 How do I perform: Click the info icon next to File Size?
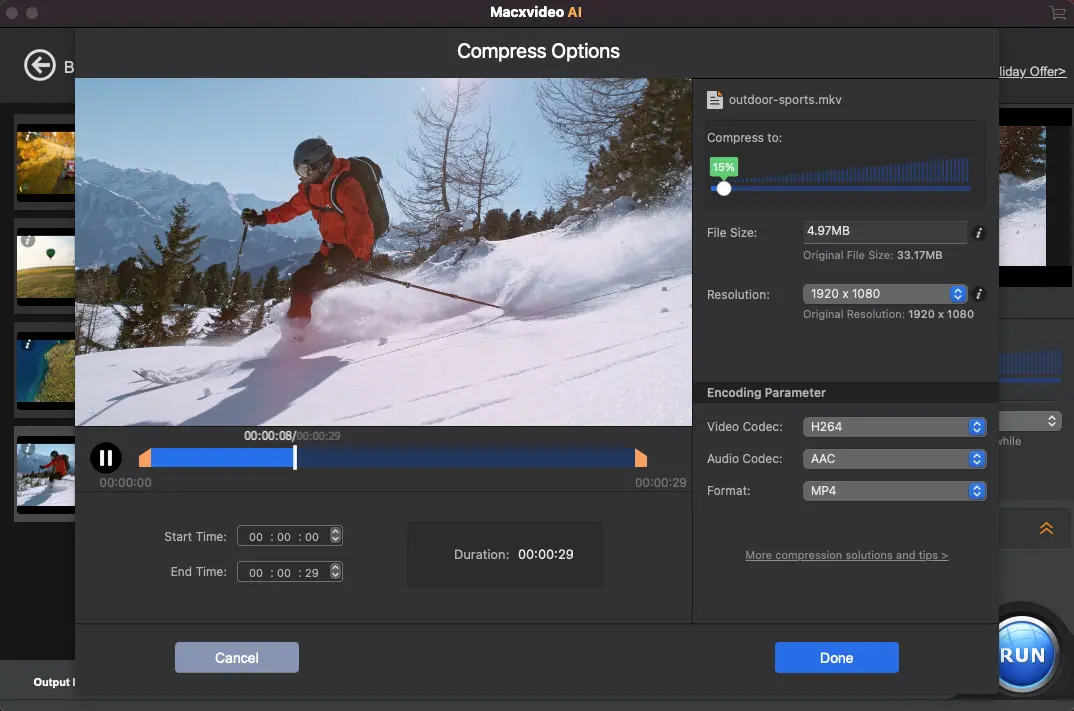979,233
